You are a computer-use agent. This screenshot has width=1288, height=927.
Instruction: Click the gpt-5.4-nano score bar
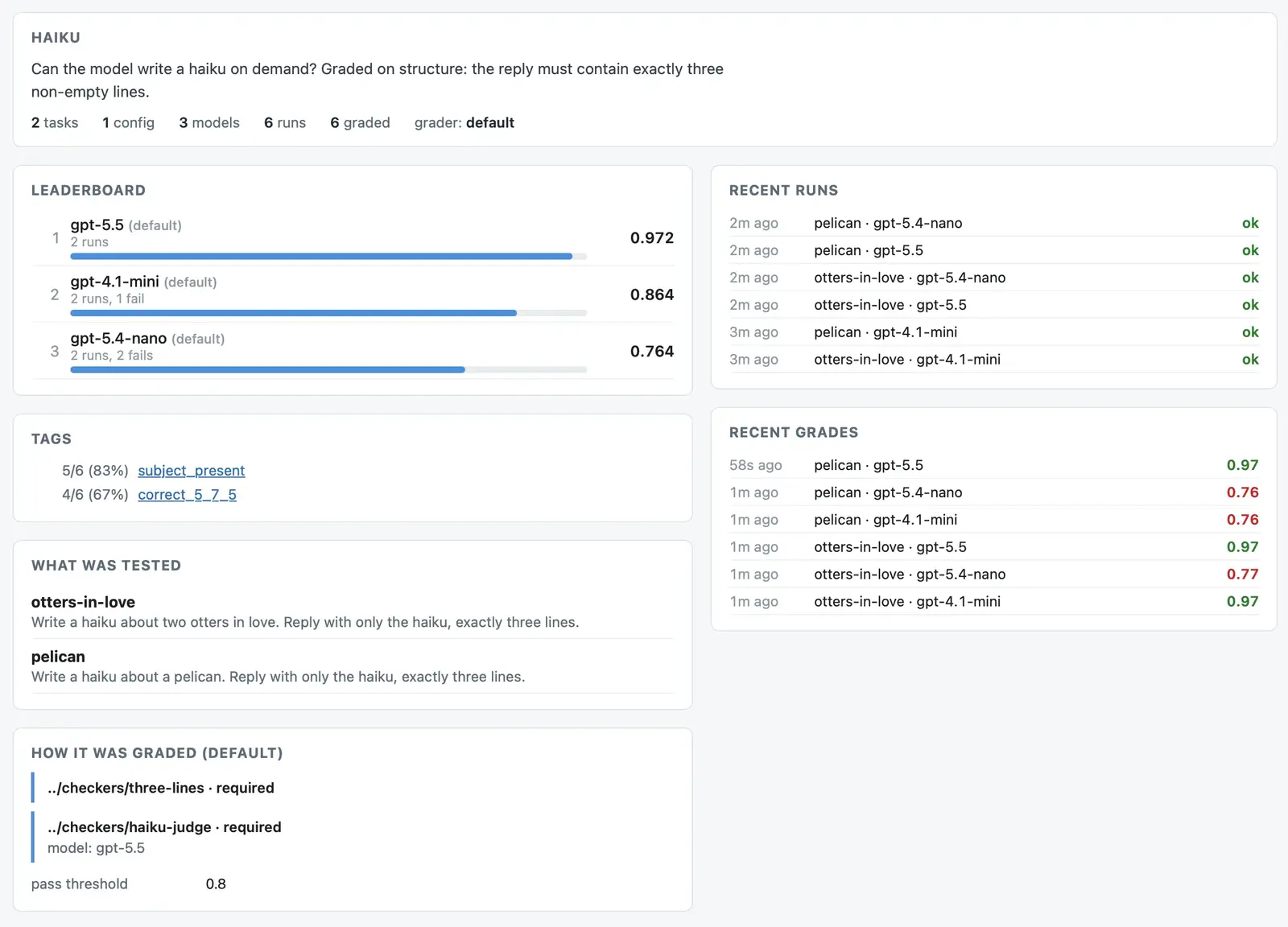tap(328, 370)
